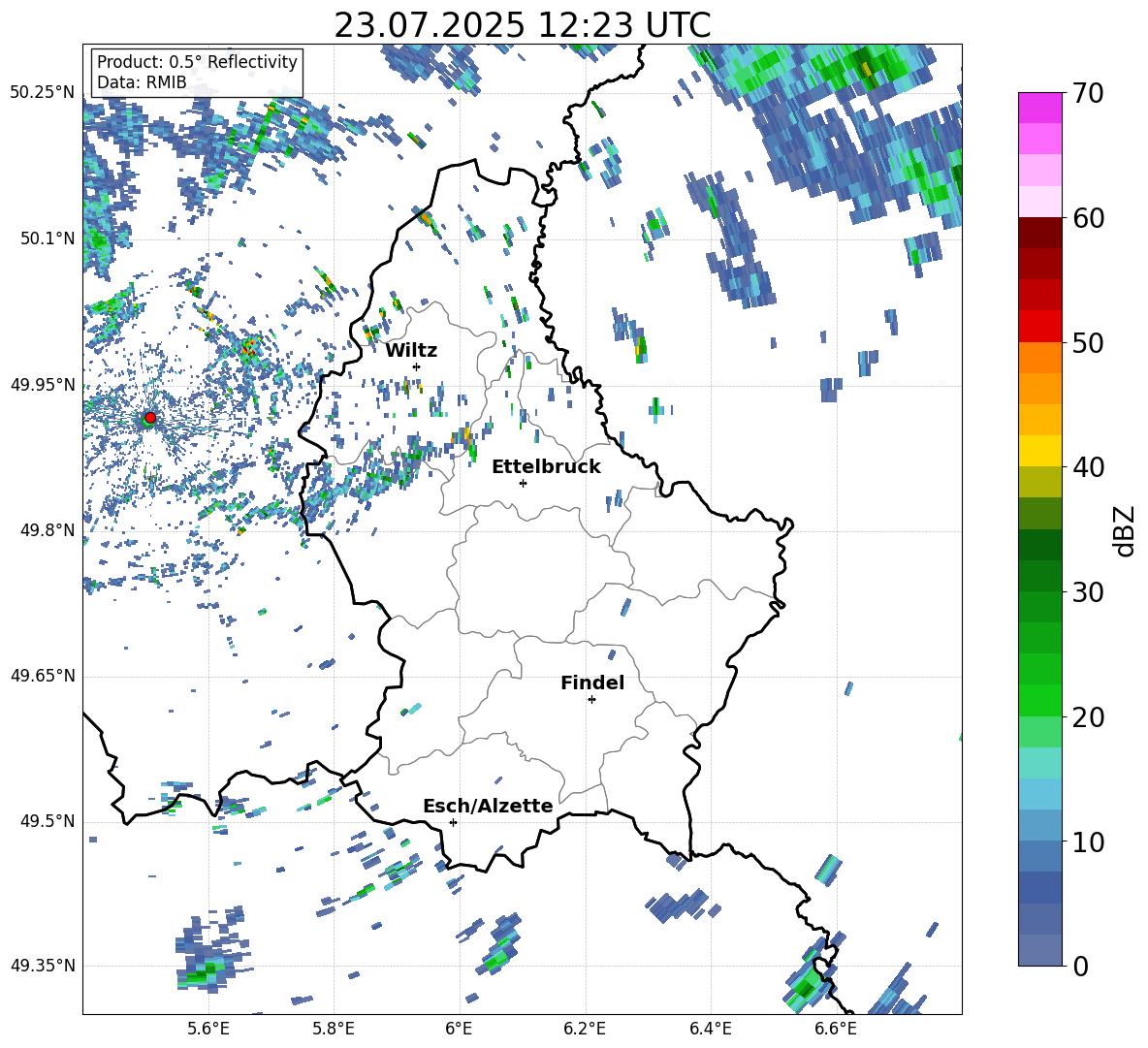The width and height of the screenshot is (1148, 1048).
Task: Click the red radar site marker
Action: 150,418
